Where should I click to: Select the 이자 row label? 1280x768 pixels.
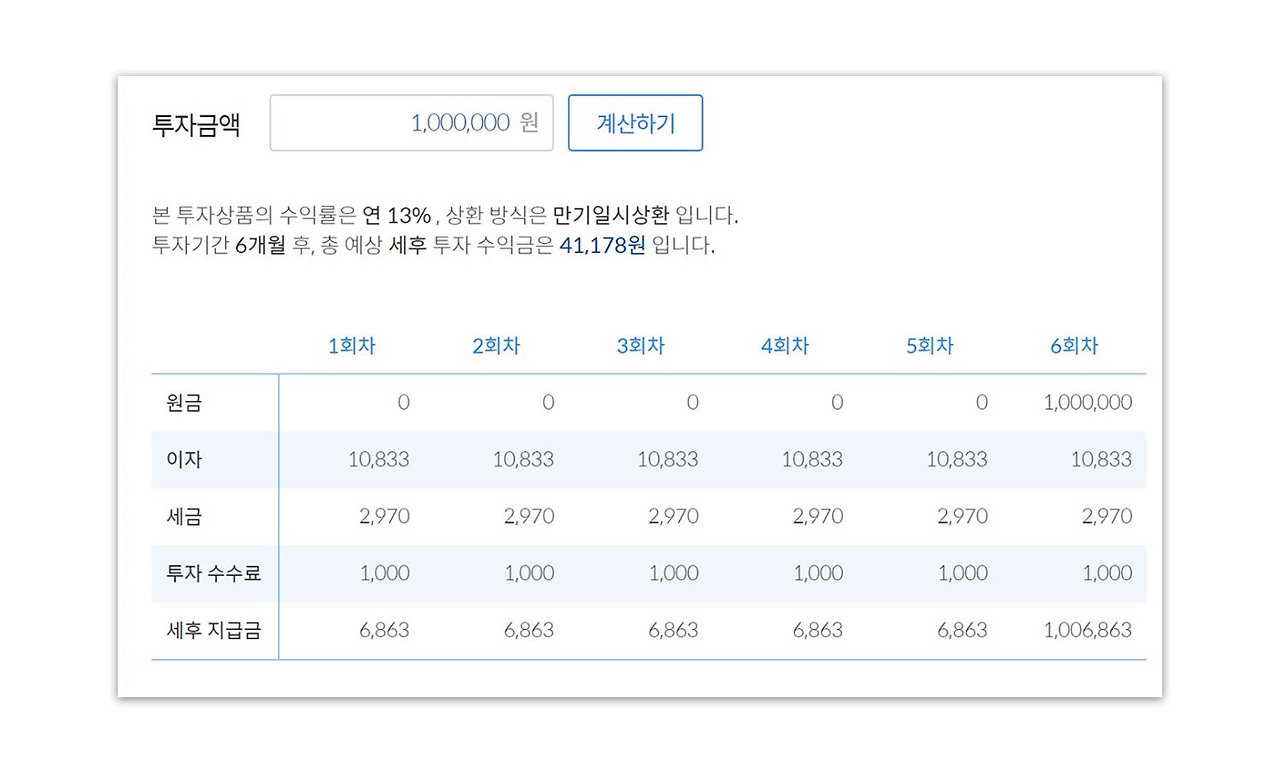click(184, 460)
